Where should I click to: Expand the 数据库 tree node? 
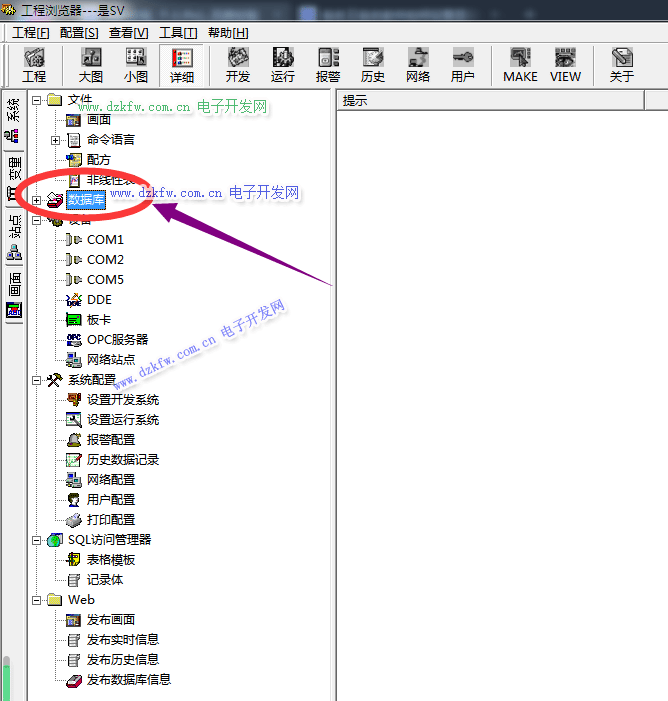(x=37, y=200)
